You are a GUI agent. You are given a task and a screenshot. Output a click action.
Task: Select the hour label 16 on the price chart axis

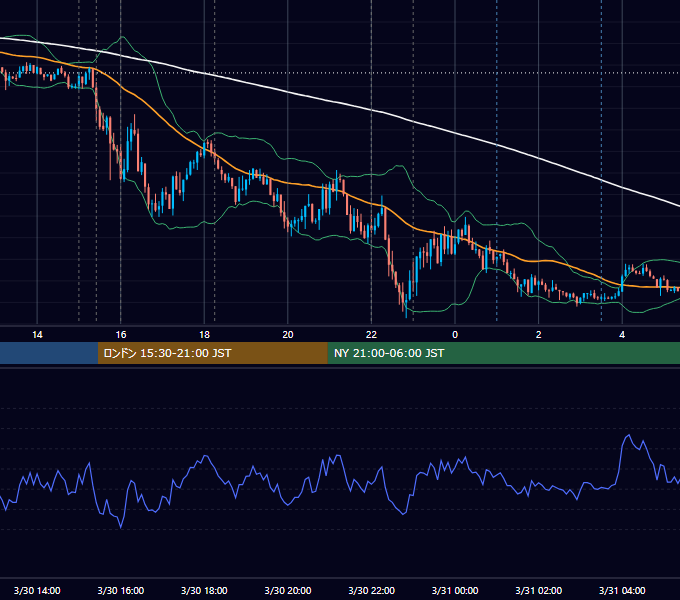121,335
